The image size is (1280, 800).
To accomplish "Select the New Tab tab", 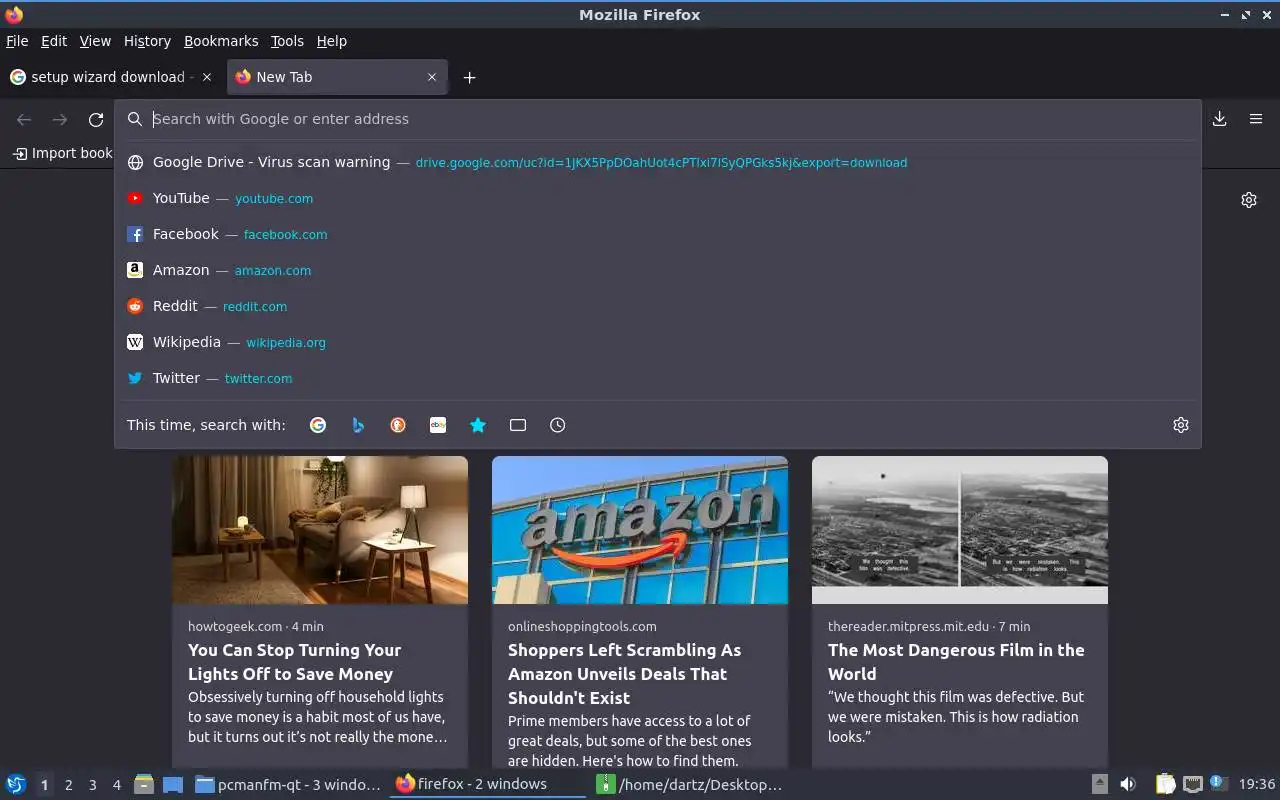I will coord(337,77).
